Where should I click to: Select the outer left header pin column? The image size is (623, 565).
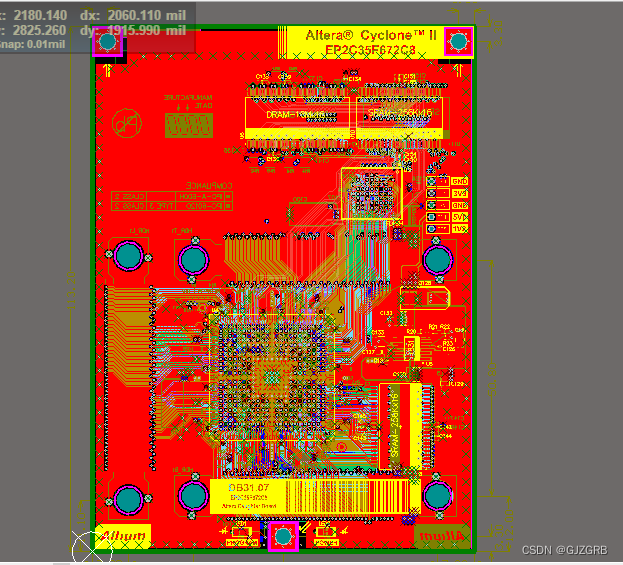click(106, 378)
